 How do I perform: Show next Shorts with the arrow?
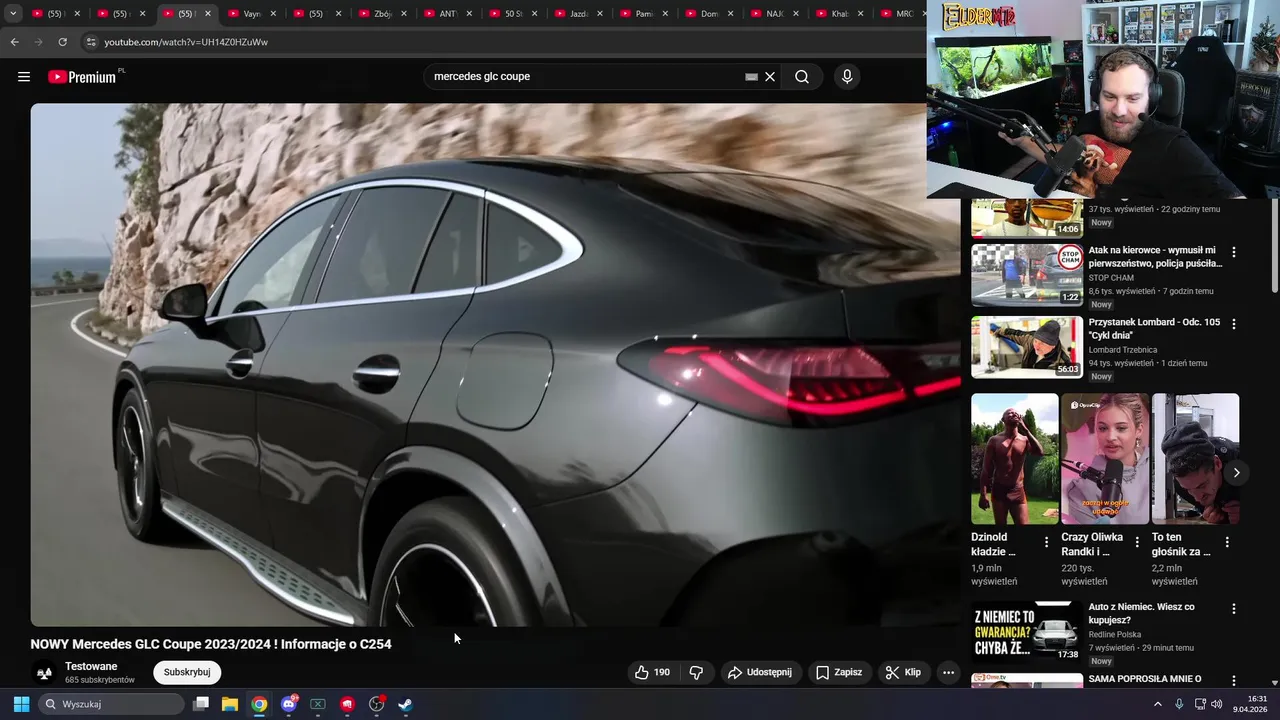pos(1236,473)
